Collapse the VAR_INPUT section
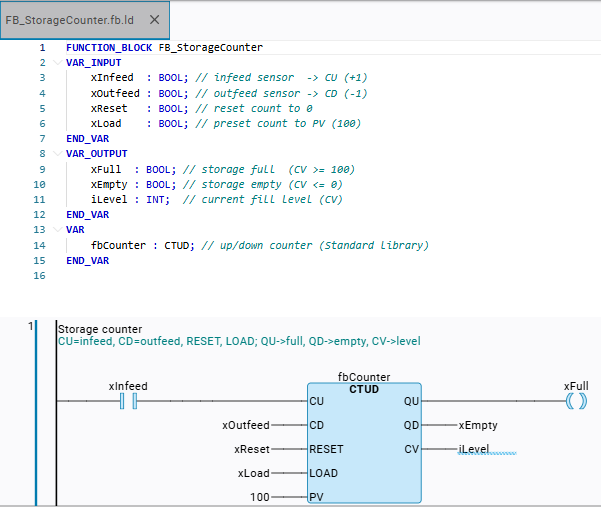The width and height of the screenshot is (601, 507). point(57,62)
